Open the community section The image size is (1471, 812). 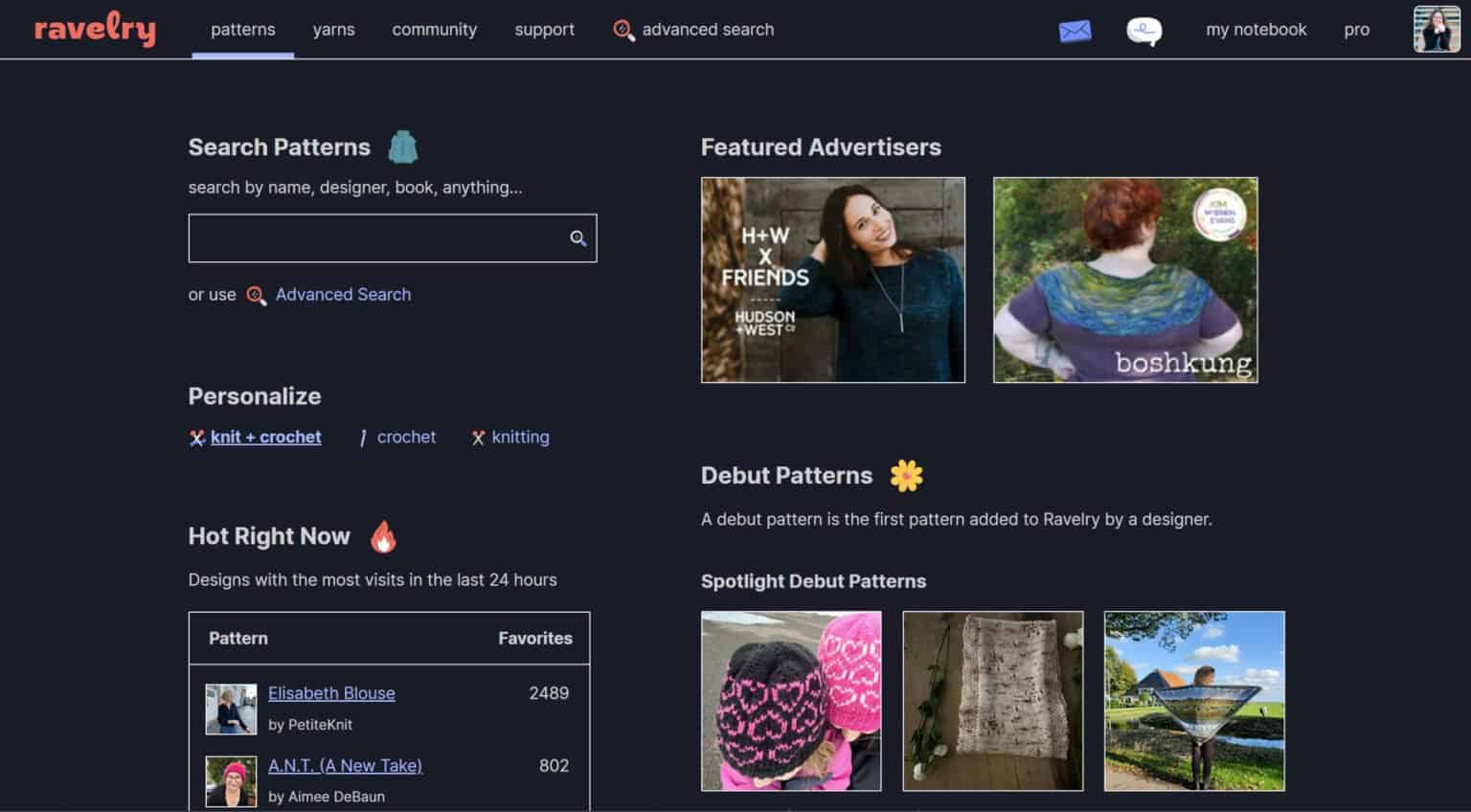434,30
